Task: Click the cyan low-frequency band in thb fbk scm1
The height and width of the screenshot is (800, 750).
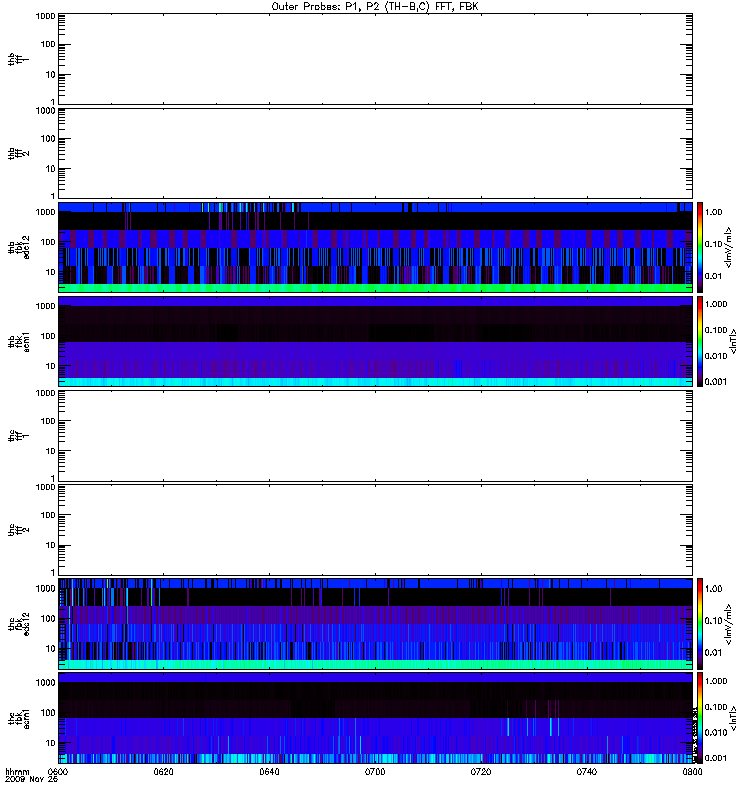Action: coord(375,382)
